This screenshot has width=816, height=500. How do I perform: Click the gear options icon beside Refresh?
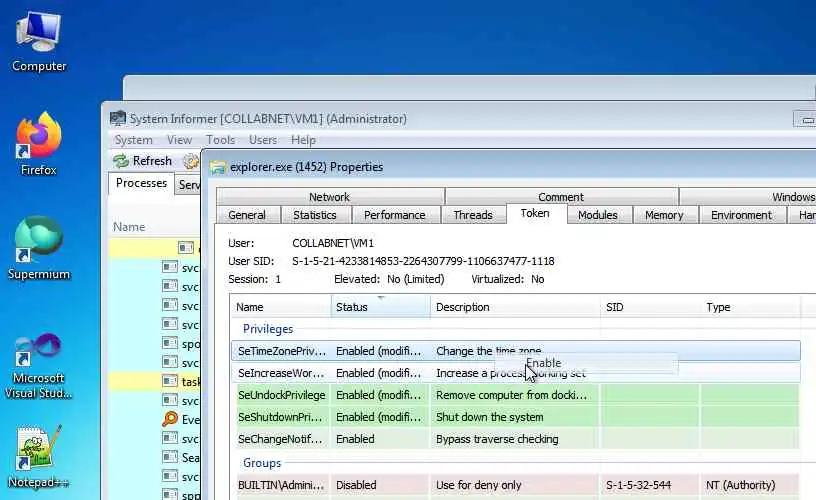pyautogui.click(x=191, y=161)
